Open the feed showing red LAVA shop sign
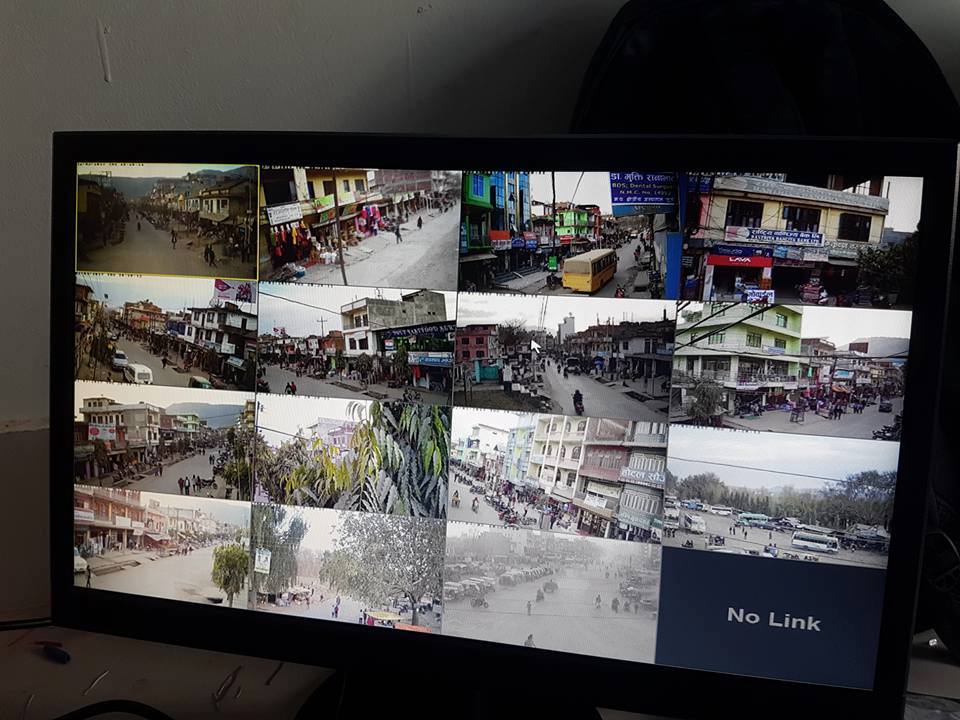Viewport: 960px width, 720px height. (x=800, y=241)
